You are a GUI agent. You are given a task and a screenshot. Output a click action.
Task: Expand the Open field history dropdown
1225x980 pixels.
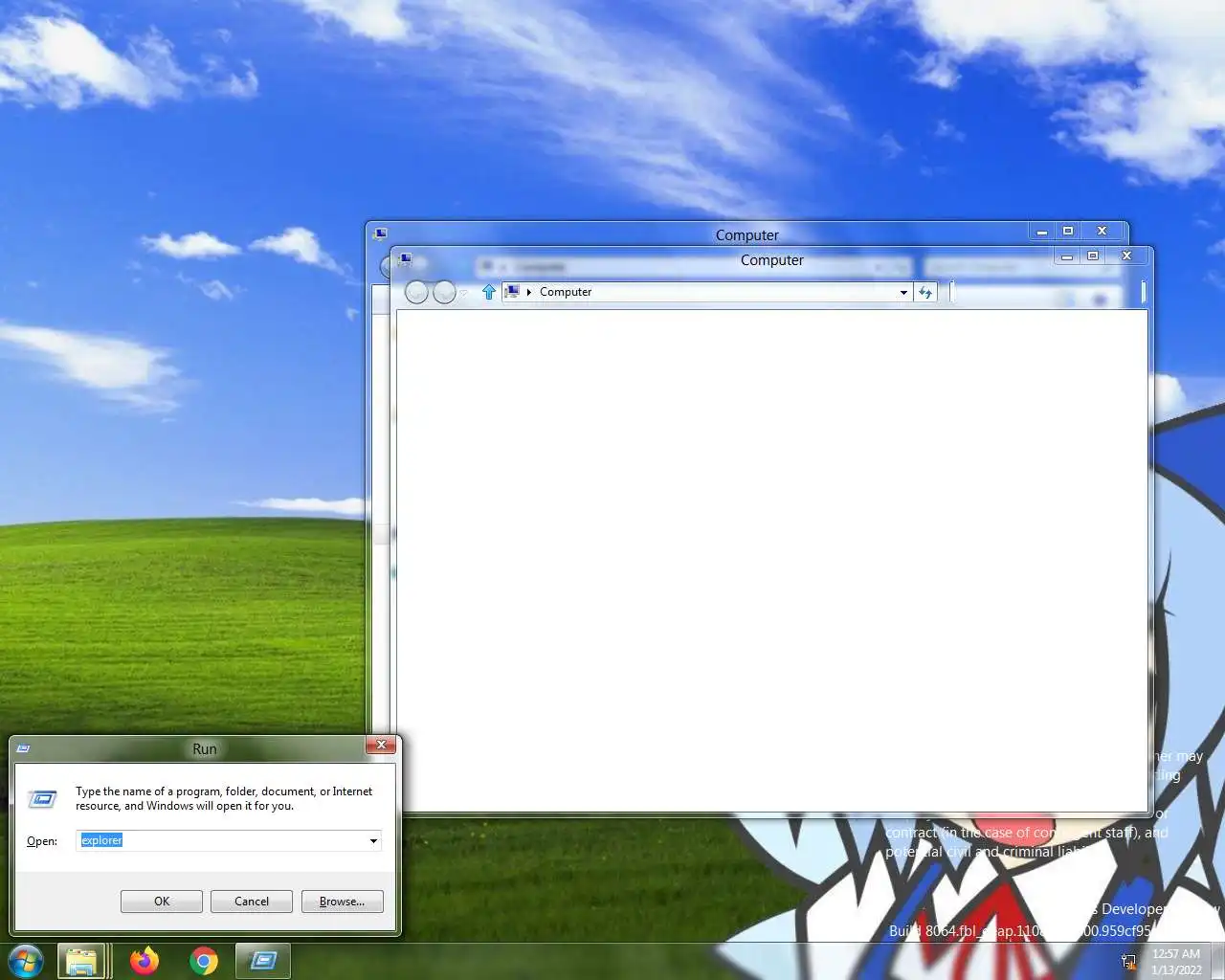click(373, 841)
